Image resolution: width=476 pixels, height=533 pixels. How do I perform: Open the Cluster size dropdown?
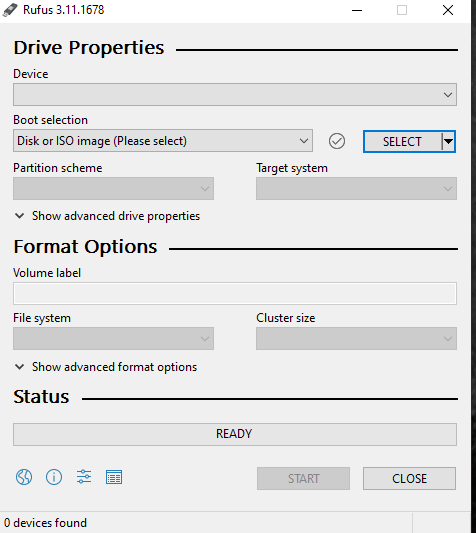[356, 339]
